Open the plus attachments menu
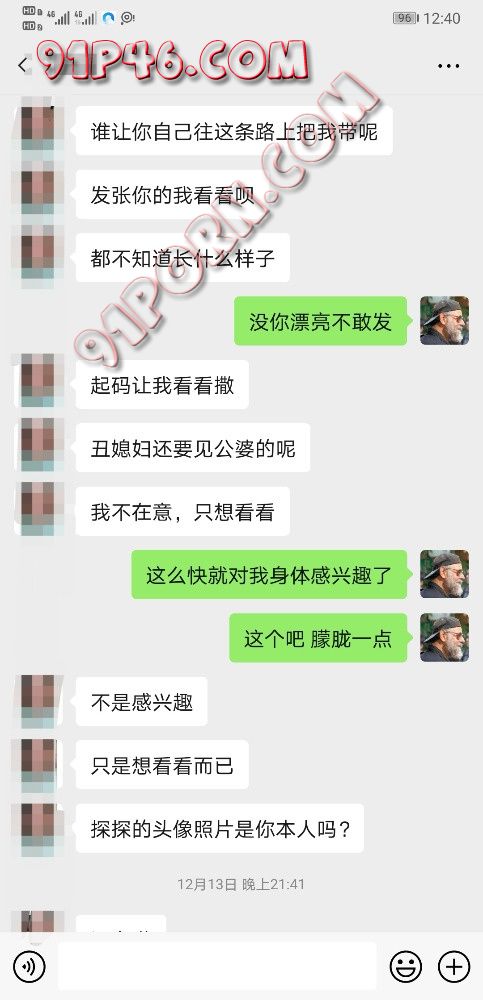The height and width of the screenshot is (1000, 483). 454,967
